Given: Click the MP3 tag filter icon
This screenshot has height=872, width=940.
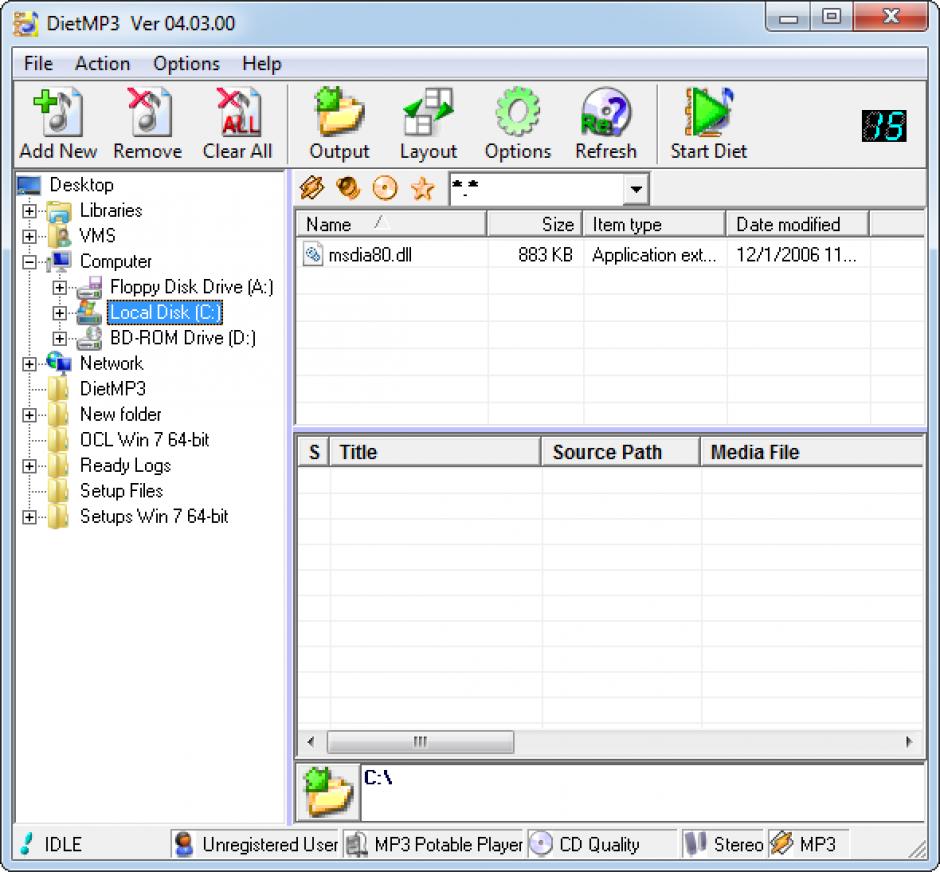Looking at the screenshot, I should 312,188.
